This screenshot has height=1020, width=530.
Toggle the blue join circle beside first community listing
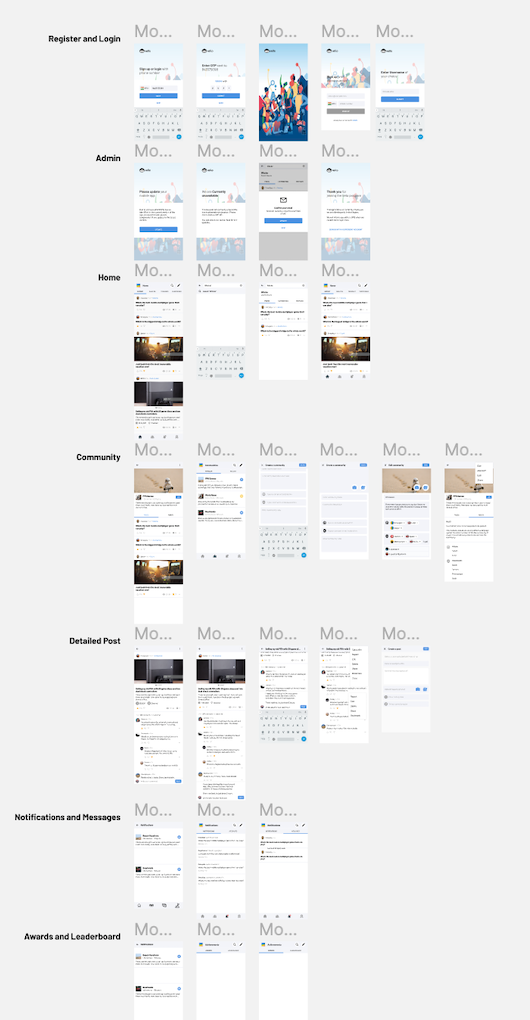tap(241, 479)
